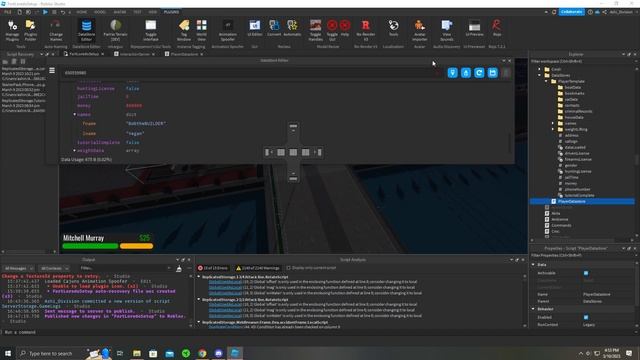The height and width of the screenshot is (360, 640).
Task: Open the DataStore Editor hamburger menu
Action: click(52, 71)
